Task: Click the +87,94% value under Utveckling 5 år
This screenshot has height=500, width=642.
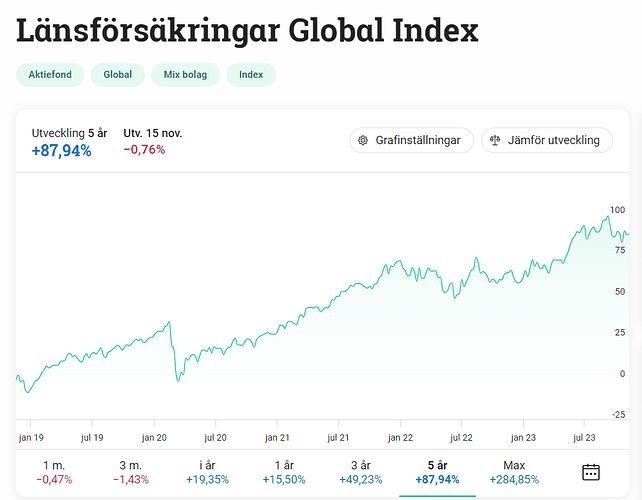Action: 60,151
